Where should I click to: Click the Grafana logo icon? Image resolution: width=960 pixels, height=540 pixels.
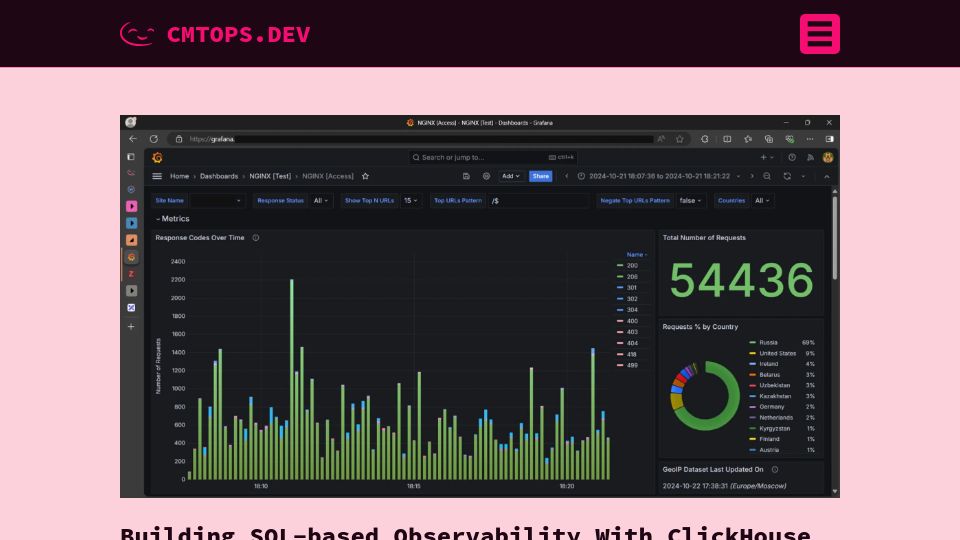(157, 157)
